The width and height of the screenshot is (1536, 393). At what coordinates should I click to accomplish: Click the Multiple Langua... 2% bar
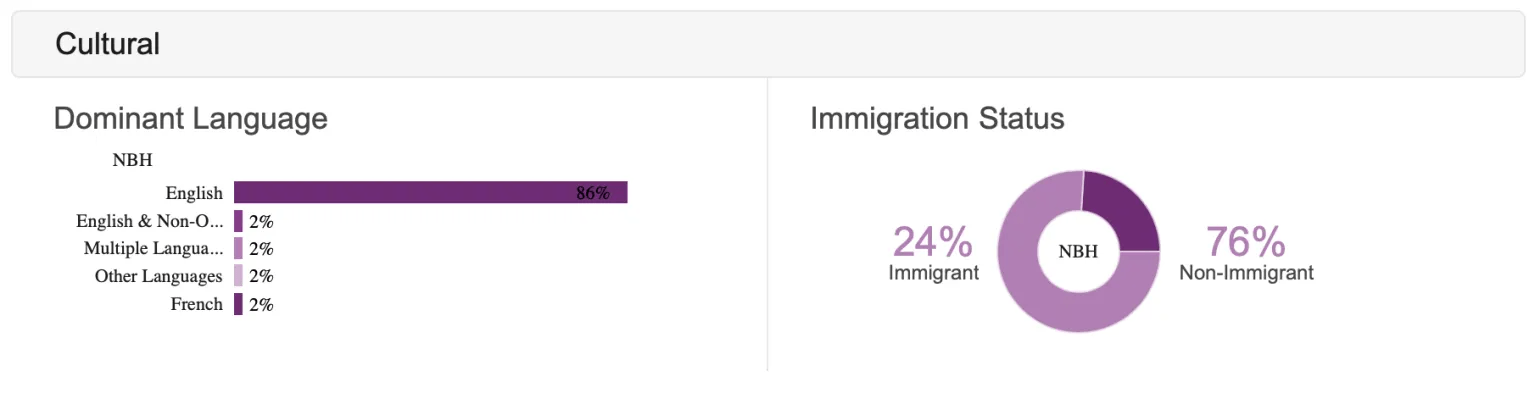pos(238,248)
